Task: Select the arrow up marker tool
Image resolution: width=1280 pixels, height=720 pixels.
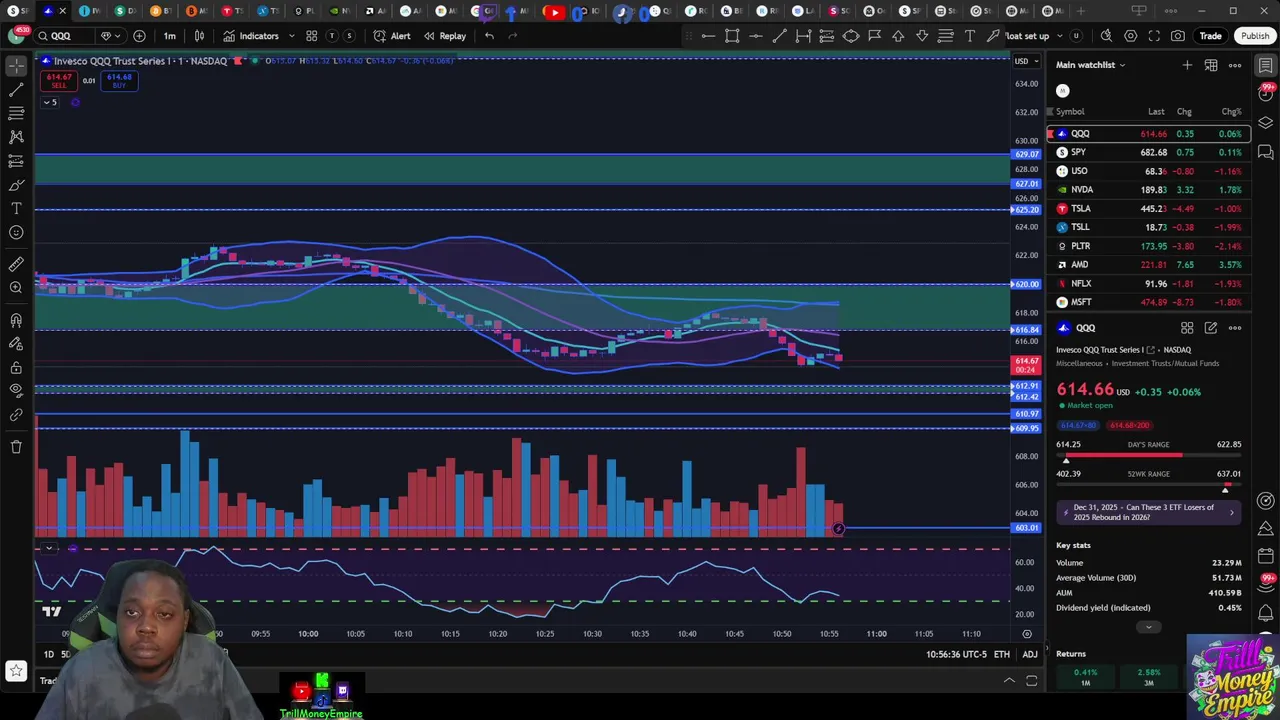Action: (898, 36)
